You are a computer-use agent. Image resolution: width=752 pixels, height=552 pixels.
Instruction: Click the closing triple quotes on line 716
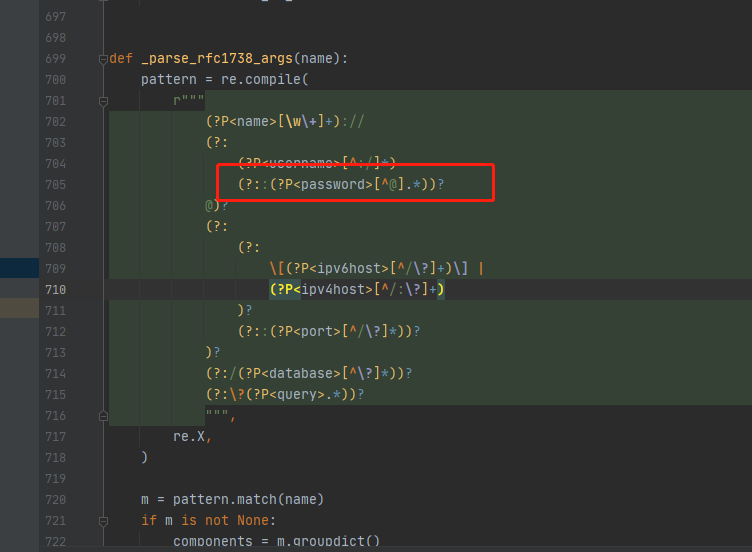[217, 413]
